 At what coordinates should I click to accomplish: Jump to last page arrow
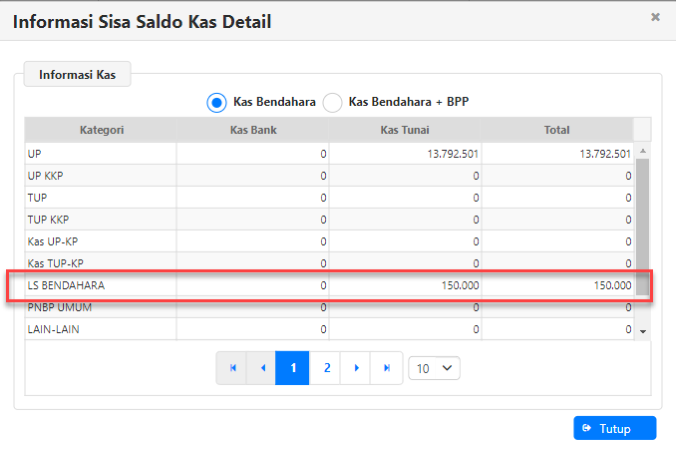(386, 368)
